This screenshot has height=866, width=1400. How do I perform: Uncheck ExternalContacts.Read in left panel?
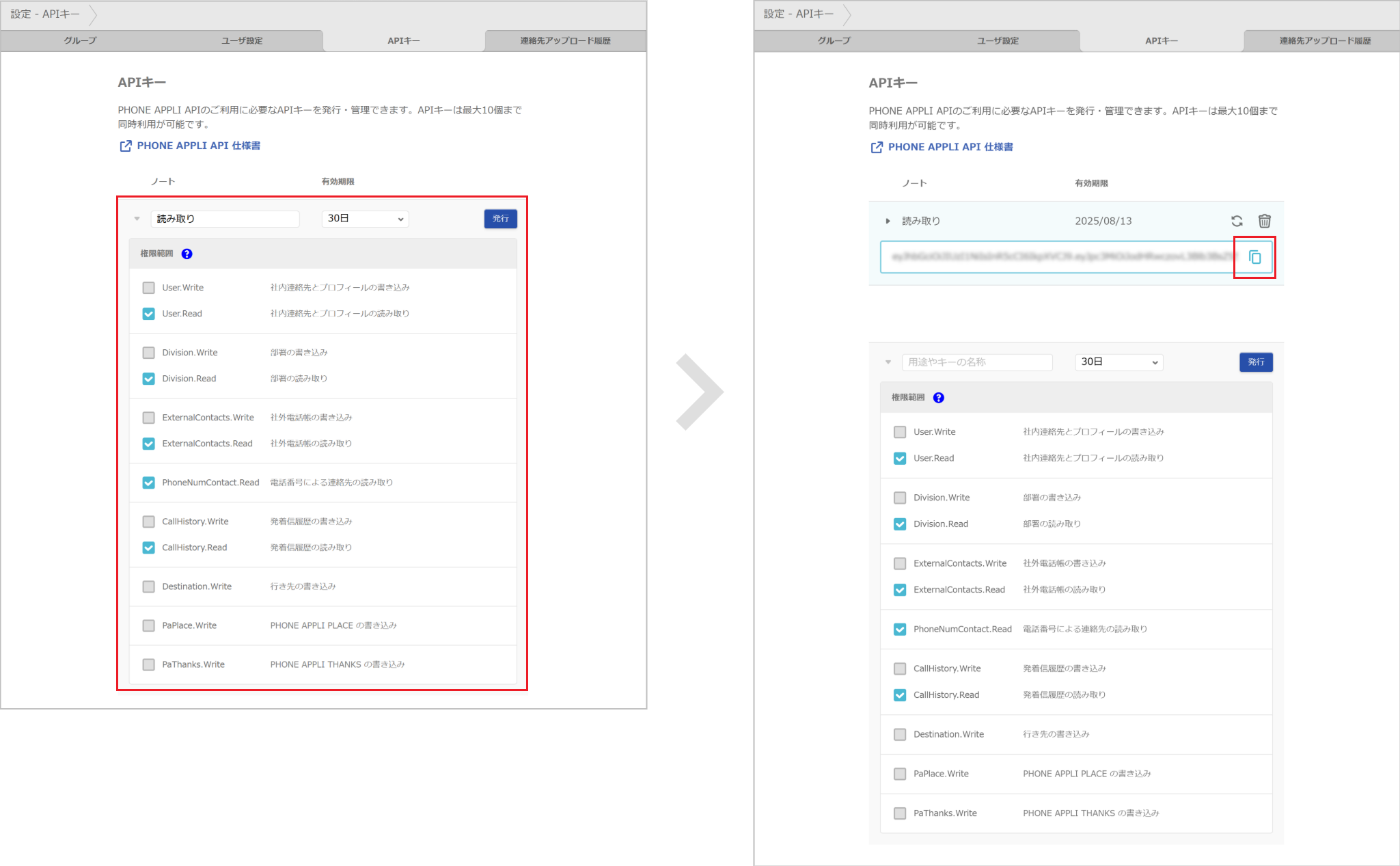(148, 444)
